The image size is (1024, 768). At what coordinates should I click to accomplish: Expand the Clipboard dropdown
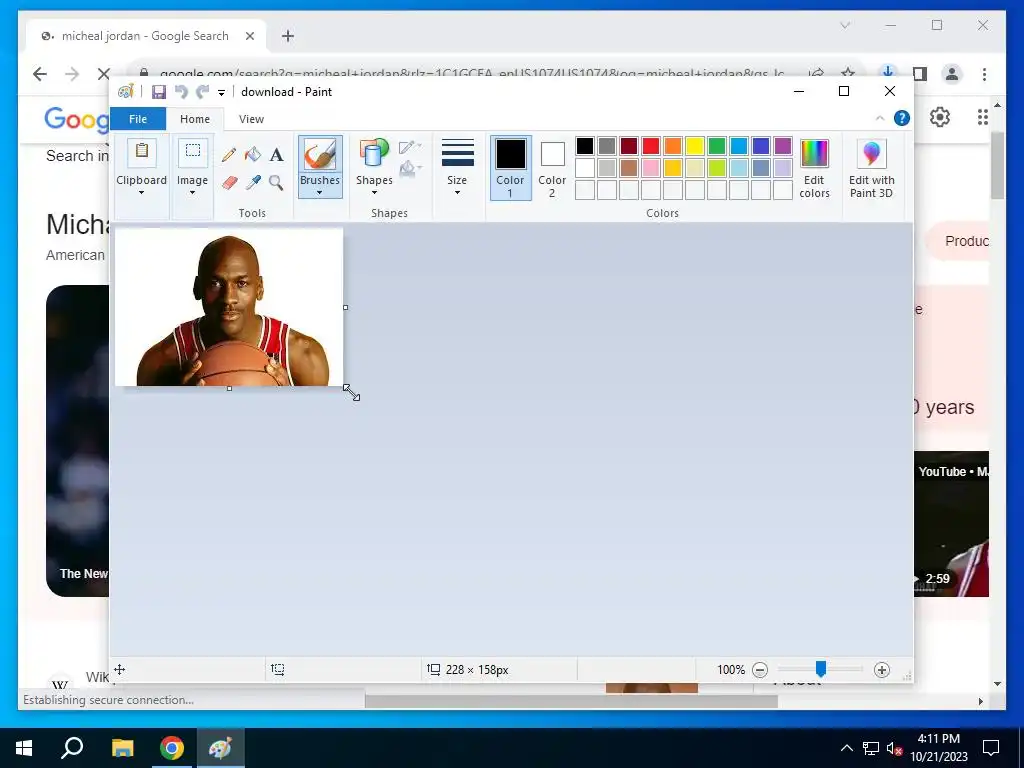pos(141,193)
